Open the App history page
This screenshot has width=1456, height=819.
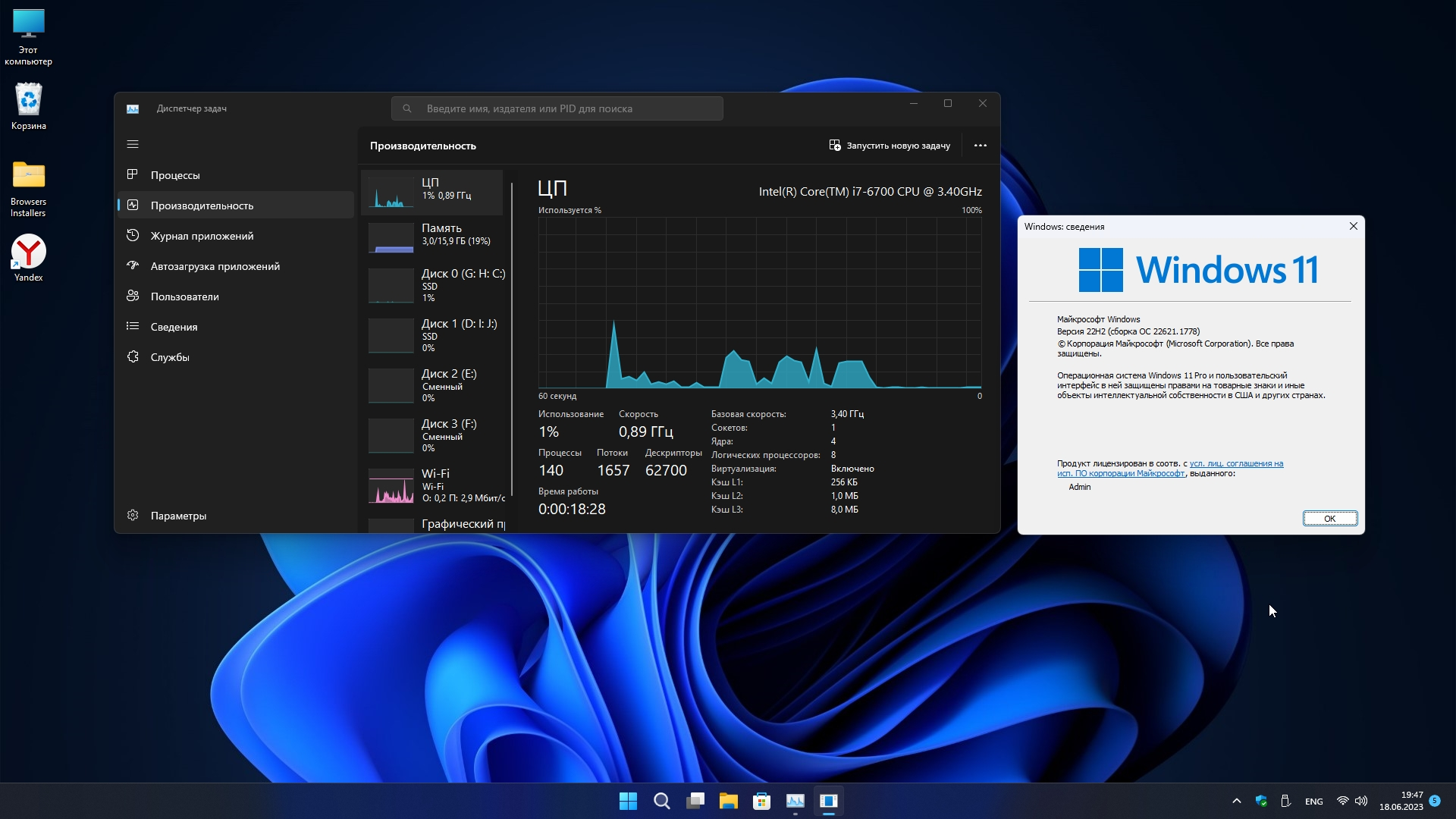202,236
